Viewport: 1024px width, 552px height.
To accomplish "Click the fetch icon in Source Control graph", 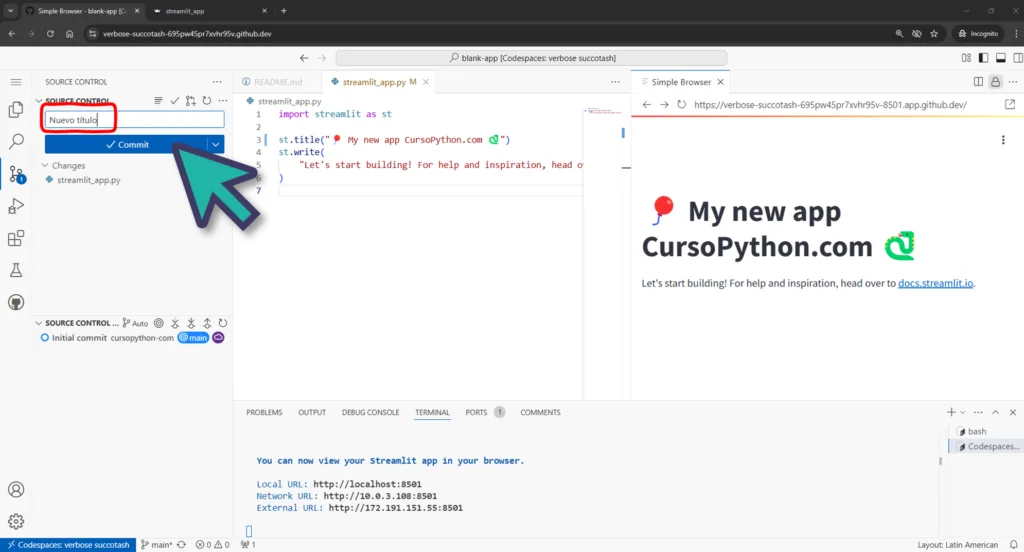I will click(175, 323).
